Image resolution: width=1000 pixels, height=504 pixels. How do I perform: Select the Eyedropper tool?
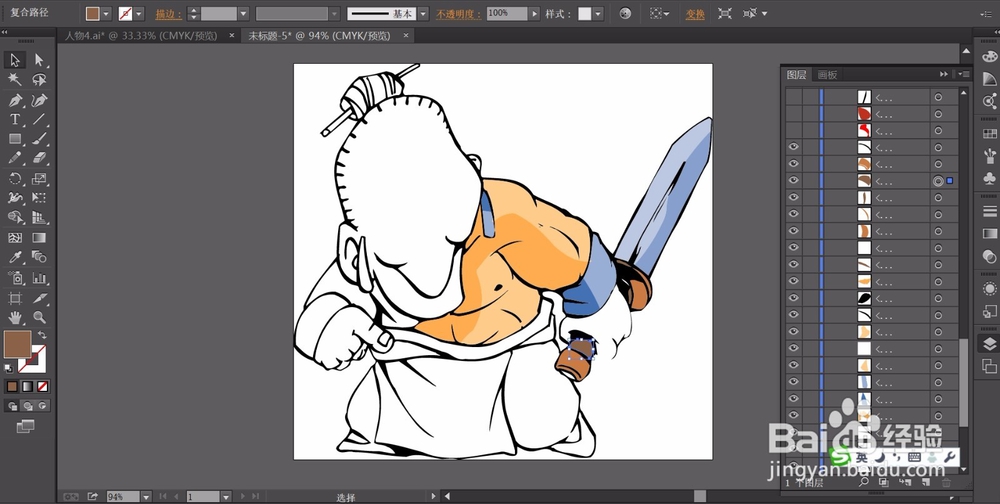tap(15, 257)
